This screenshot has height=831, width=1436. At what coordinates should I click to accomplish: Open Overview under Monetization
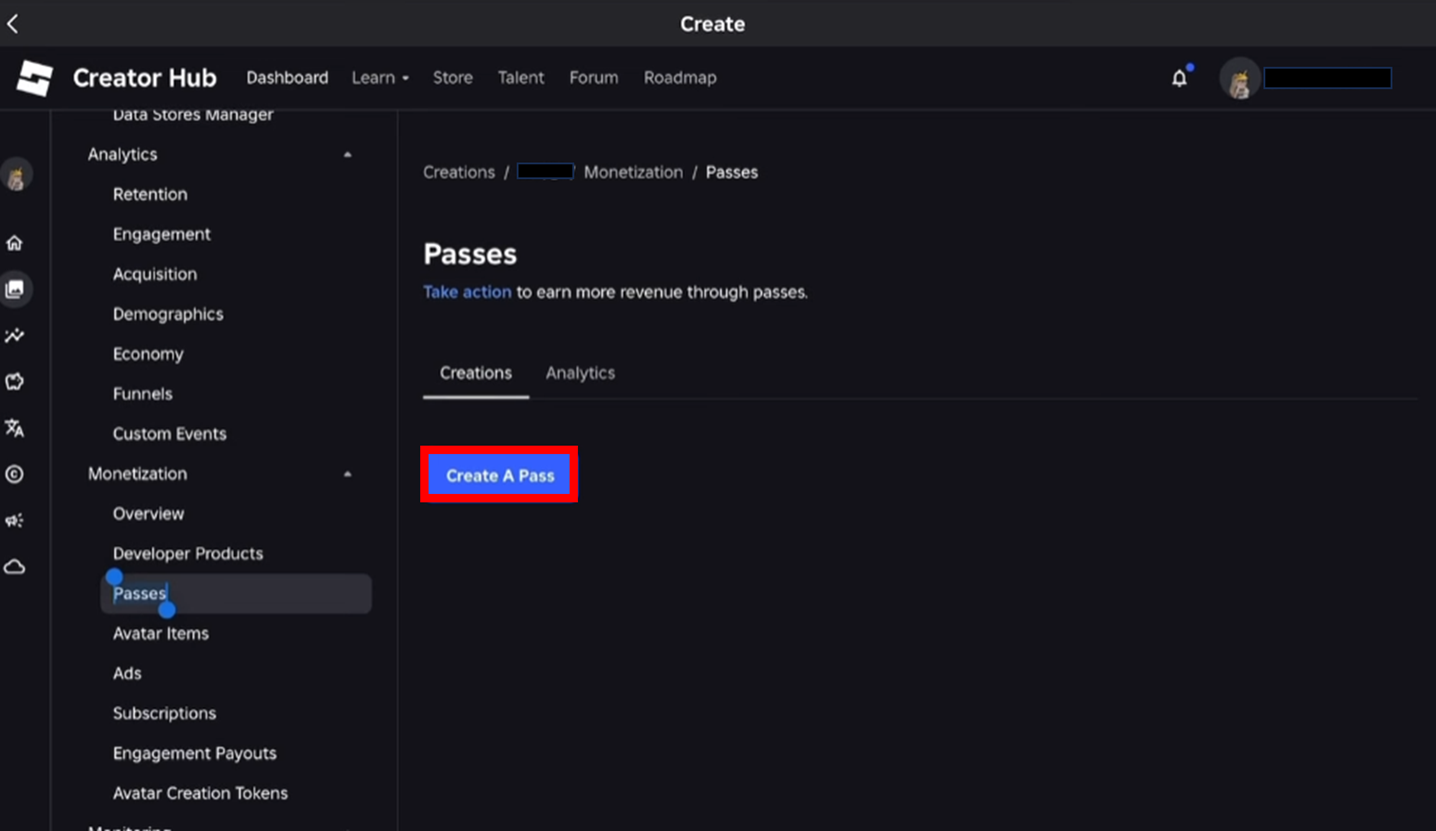pyautogui.click(x=148, y=514)
